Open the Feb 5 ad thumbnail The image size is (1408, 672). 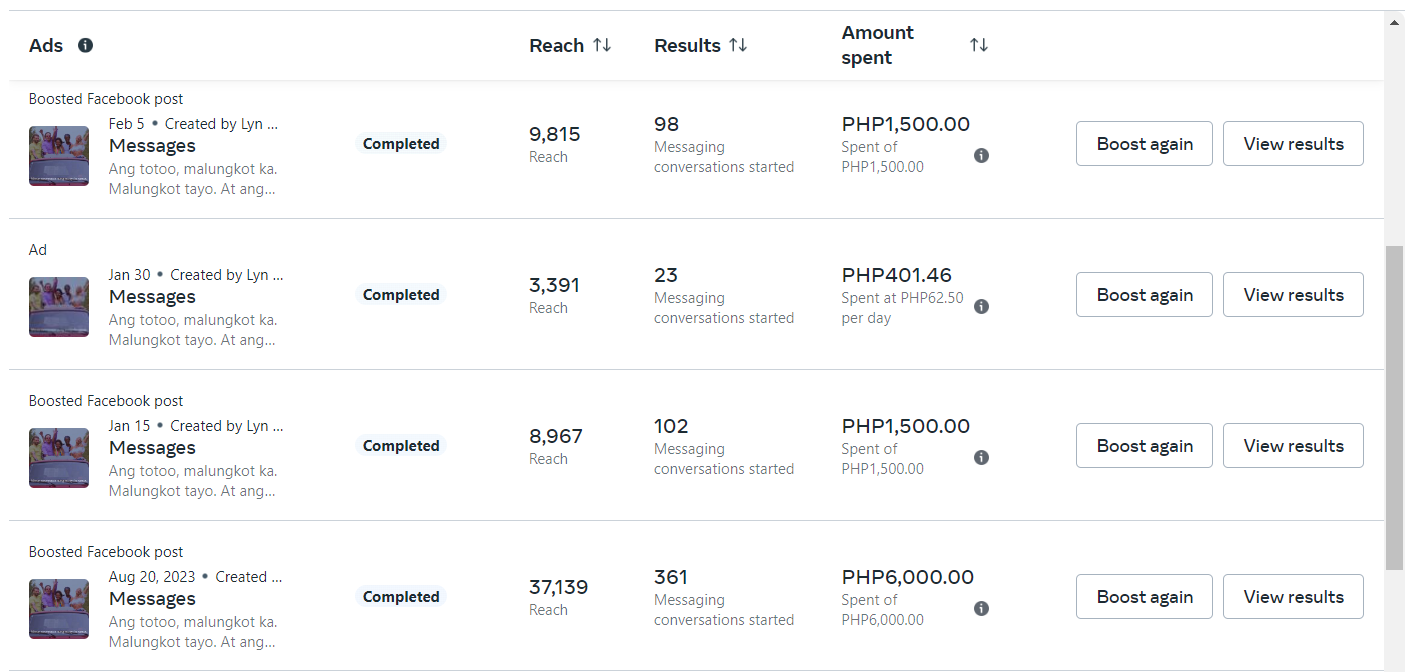click(59, 156)
